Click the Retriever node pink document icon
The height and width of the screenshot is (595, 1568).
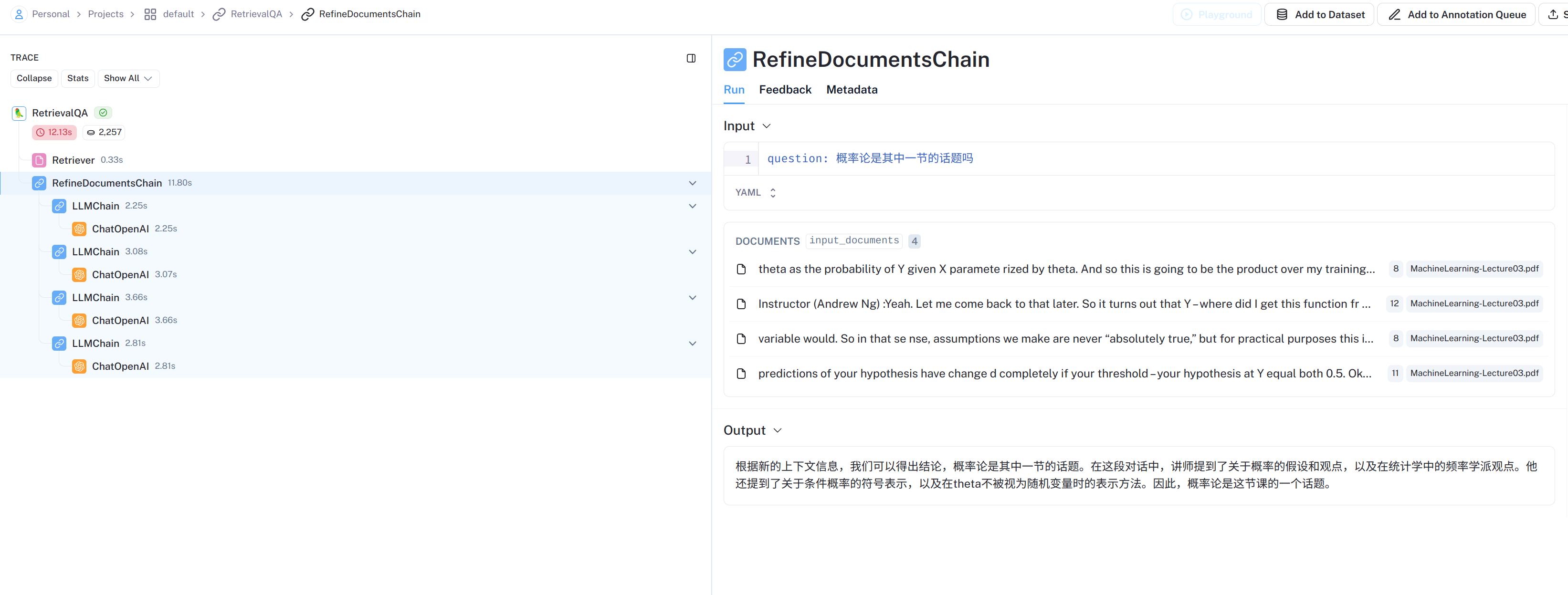coord(39,160)
